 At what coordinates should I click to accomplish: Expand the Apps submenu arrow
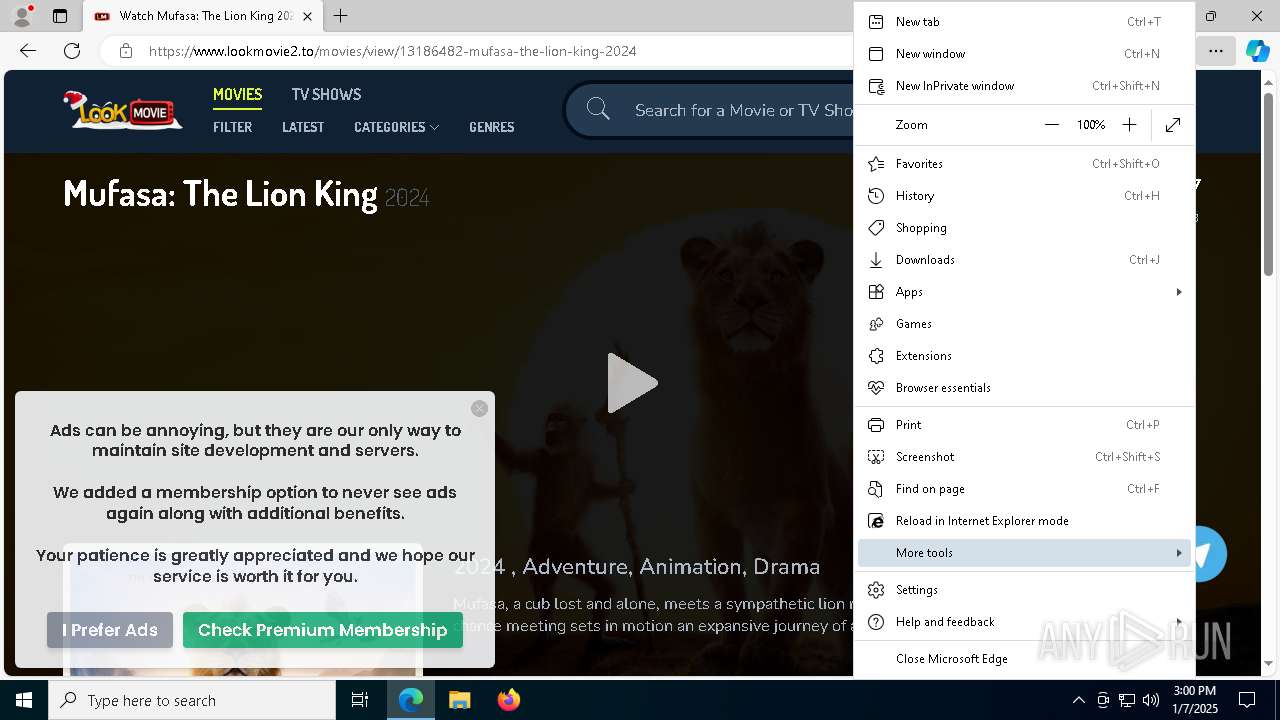pos(1179,292)
